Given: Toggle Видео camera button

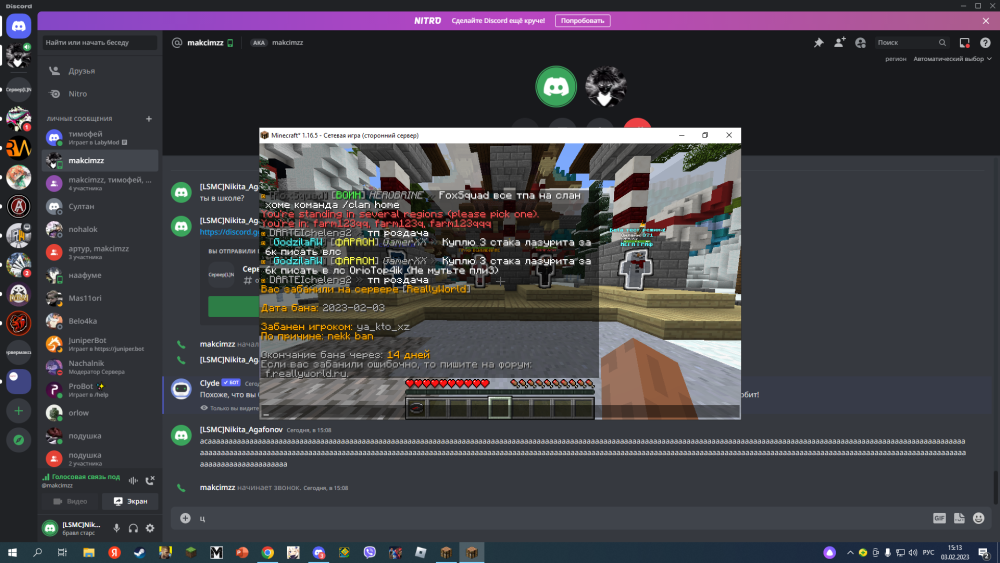Looking at the screenshot, I should pos(70,501).
